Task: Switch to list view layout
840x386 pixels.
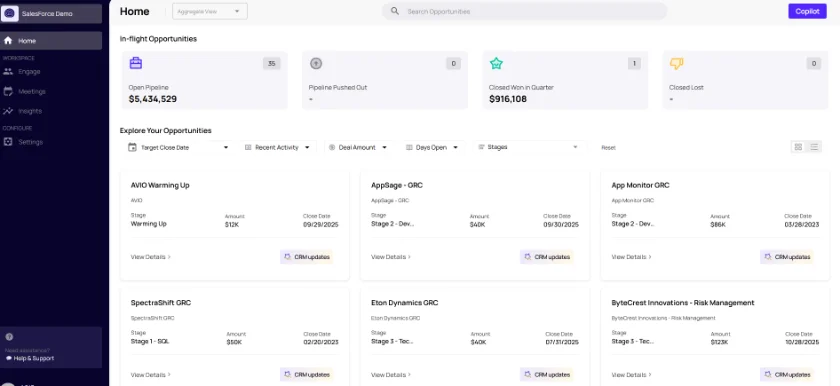Action: 814,147
